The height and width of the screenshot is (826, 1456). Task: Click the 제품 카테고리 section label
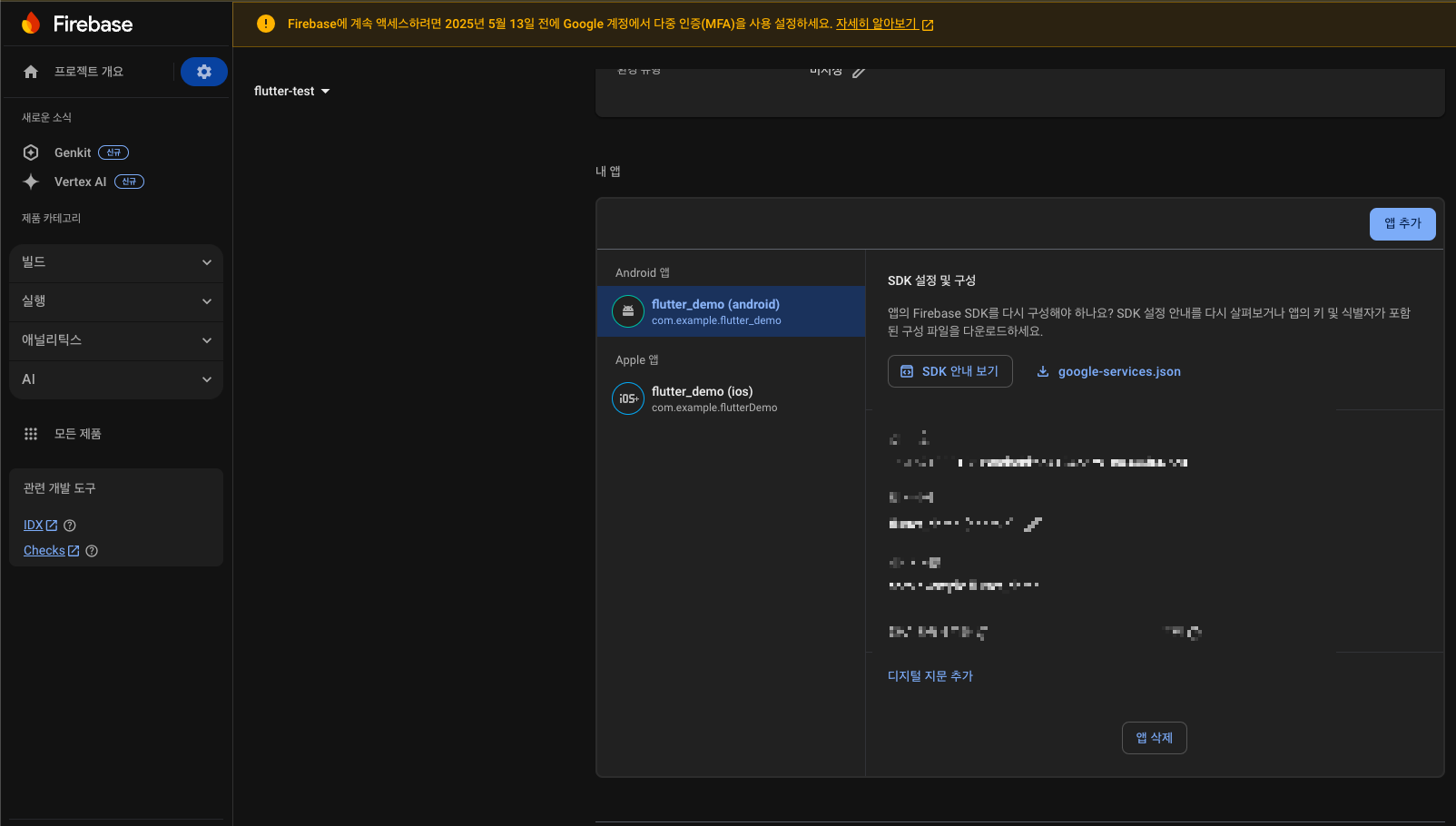pos(52,218)
